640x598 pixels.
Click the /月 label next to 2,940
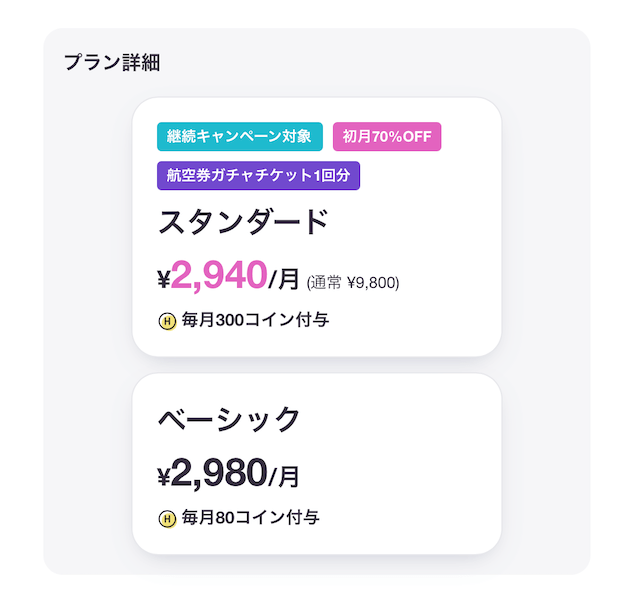284,279
